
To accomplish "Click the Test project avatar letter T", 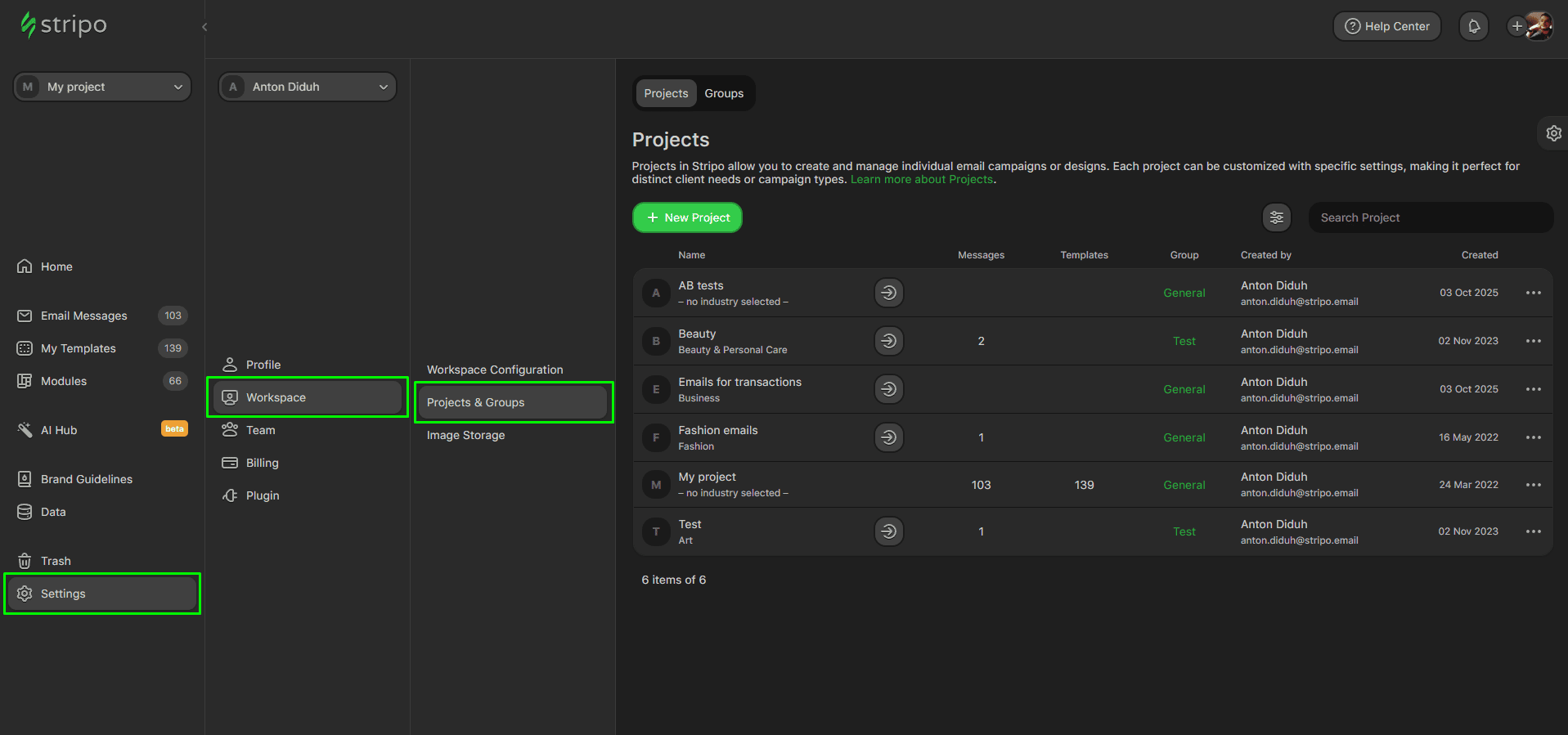I will click(x=656, y=531).
